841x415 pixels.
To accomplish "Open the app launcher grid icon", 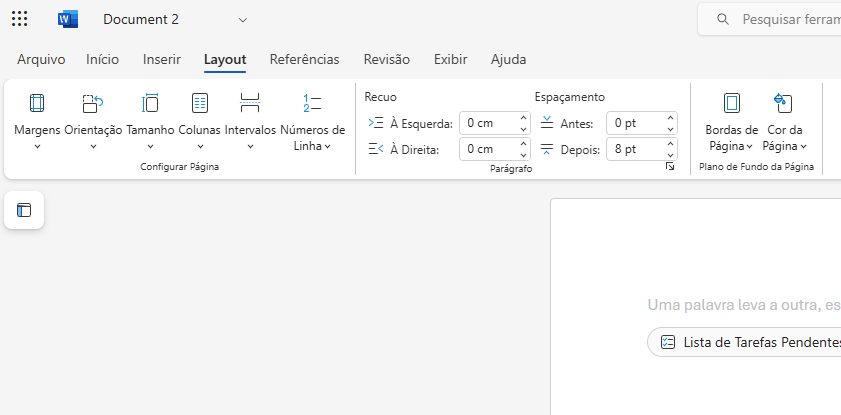I will coord(19,19).
